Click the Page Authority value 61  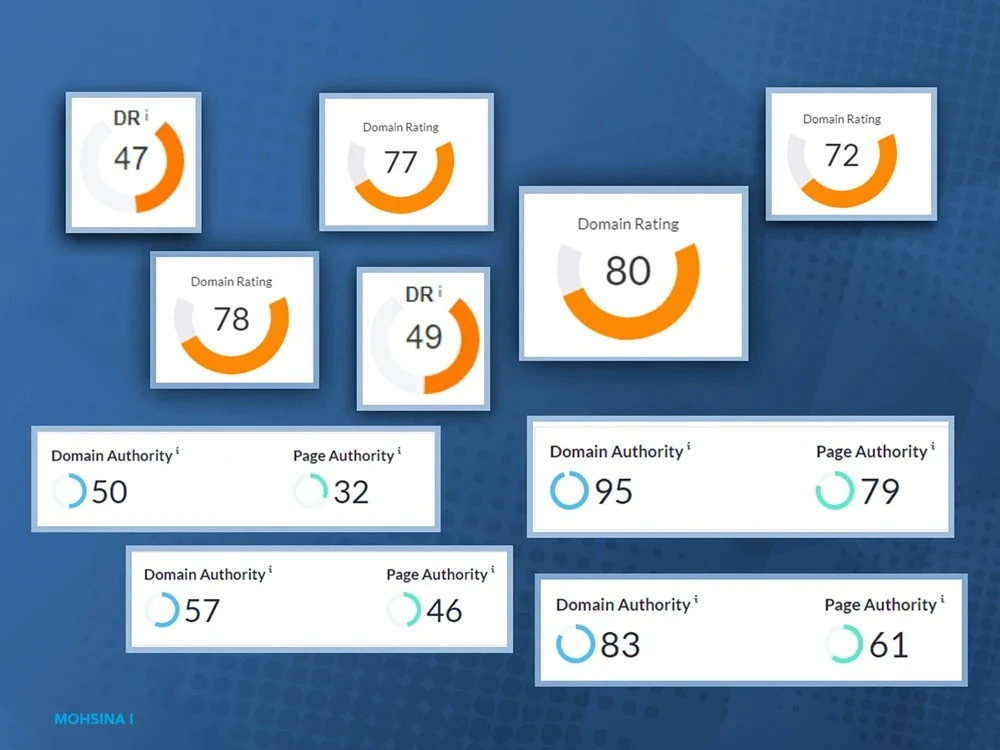point(889,645)
